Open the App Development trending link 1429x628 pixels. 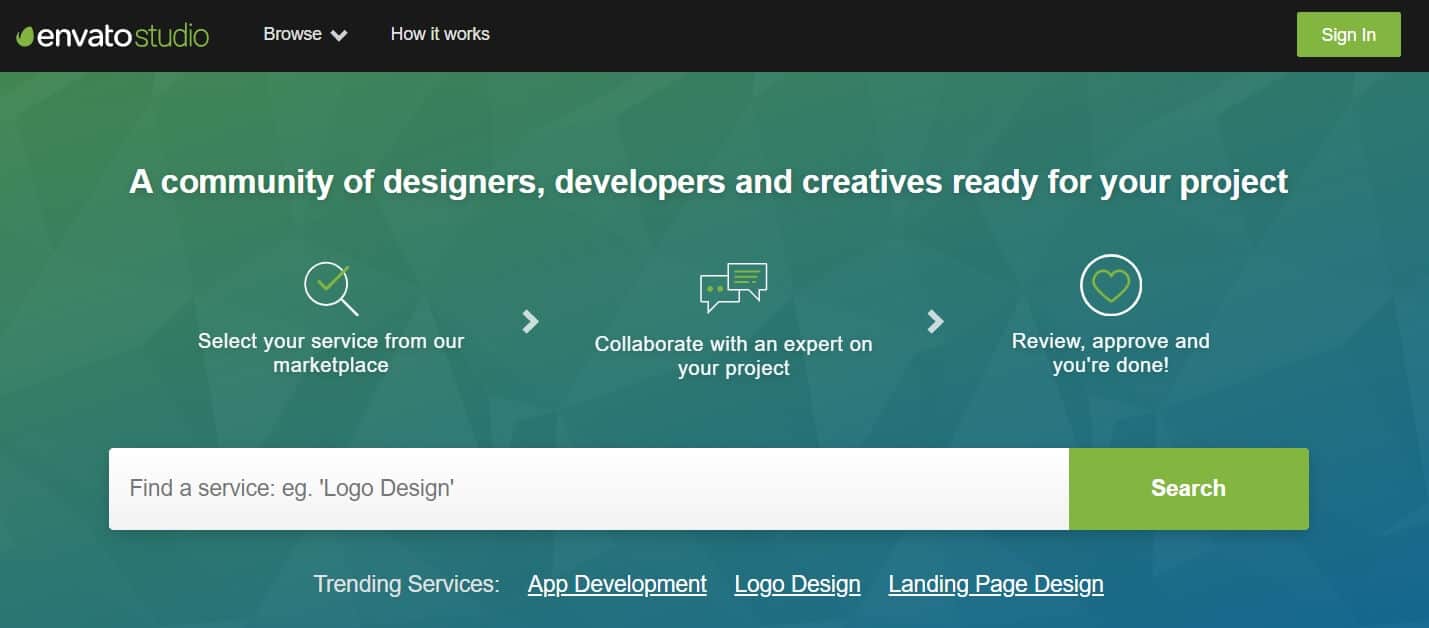617,584
